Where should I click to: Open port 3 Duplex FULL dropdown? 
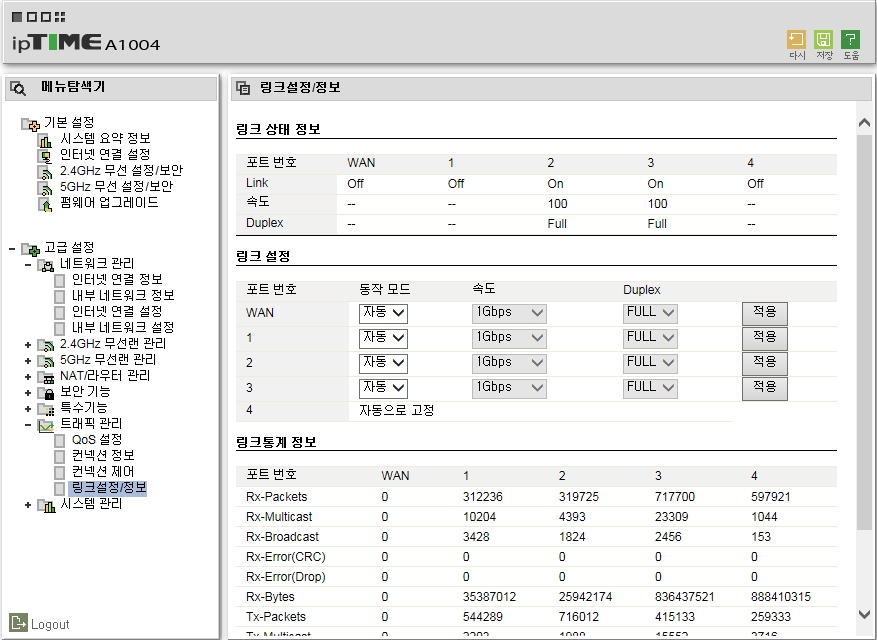(x=650, y=388)
